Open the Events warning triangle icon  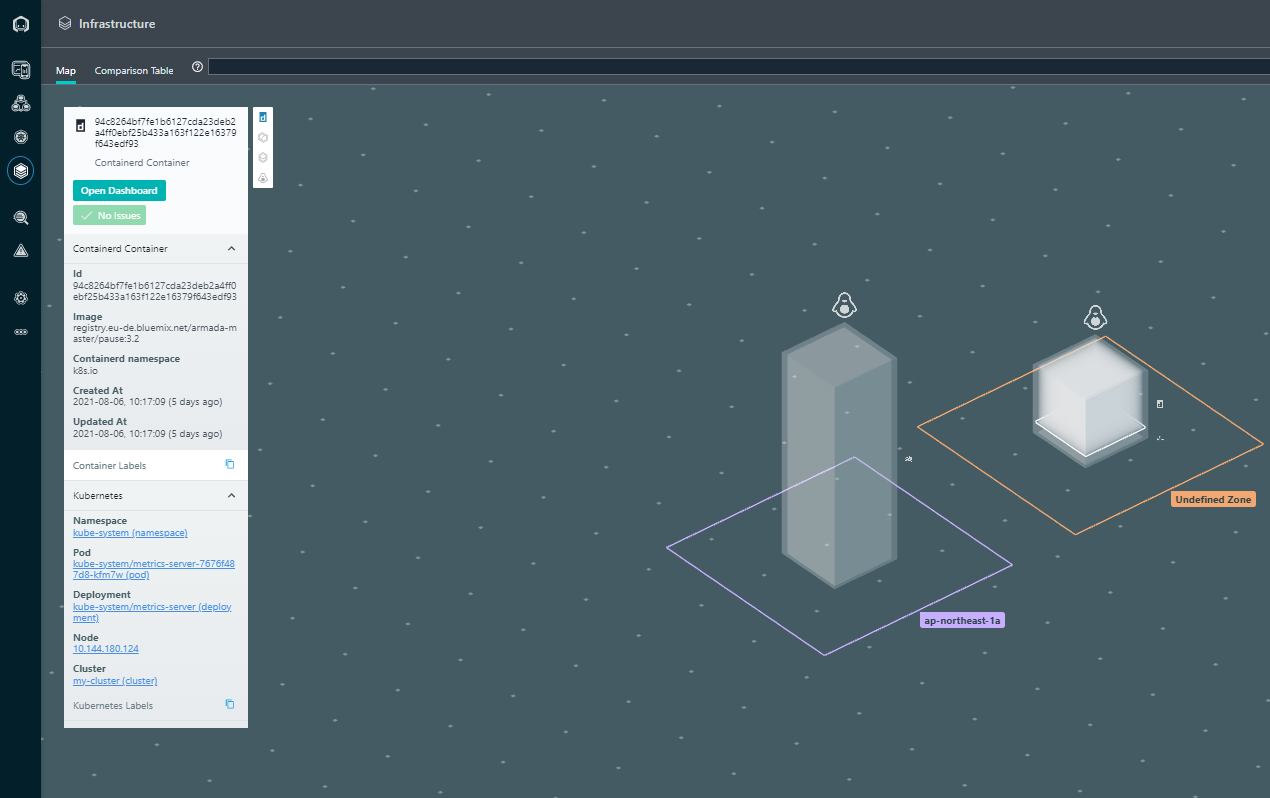pos(21,251)
